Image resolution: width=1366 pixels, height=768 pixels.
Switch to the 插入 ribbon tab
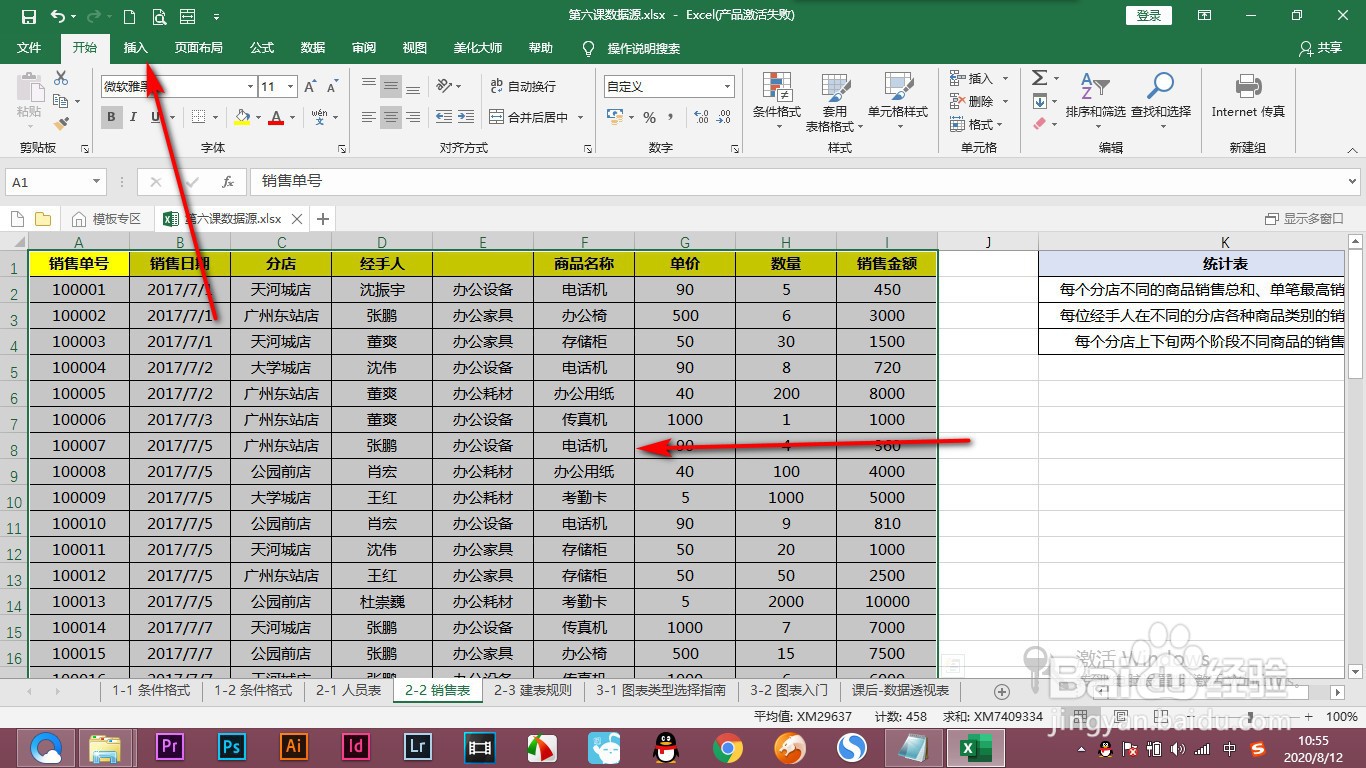(x=135, y=47)
